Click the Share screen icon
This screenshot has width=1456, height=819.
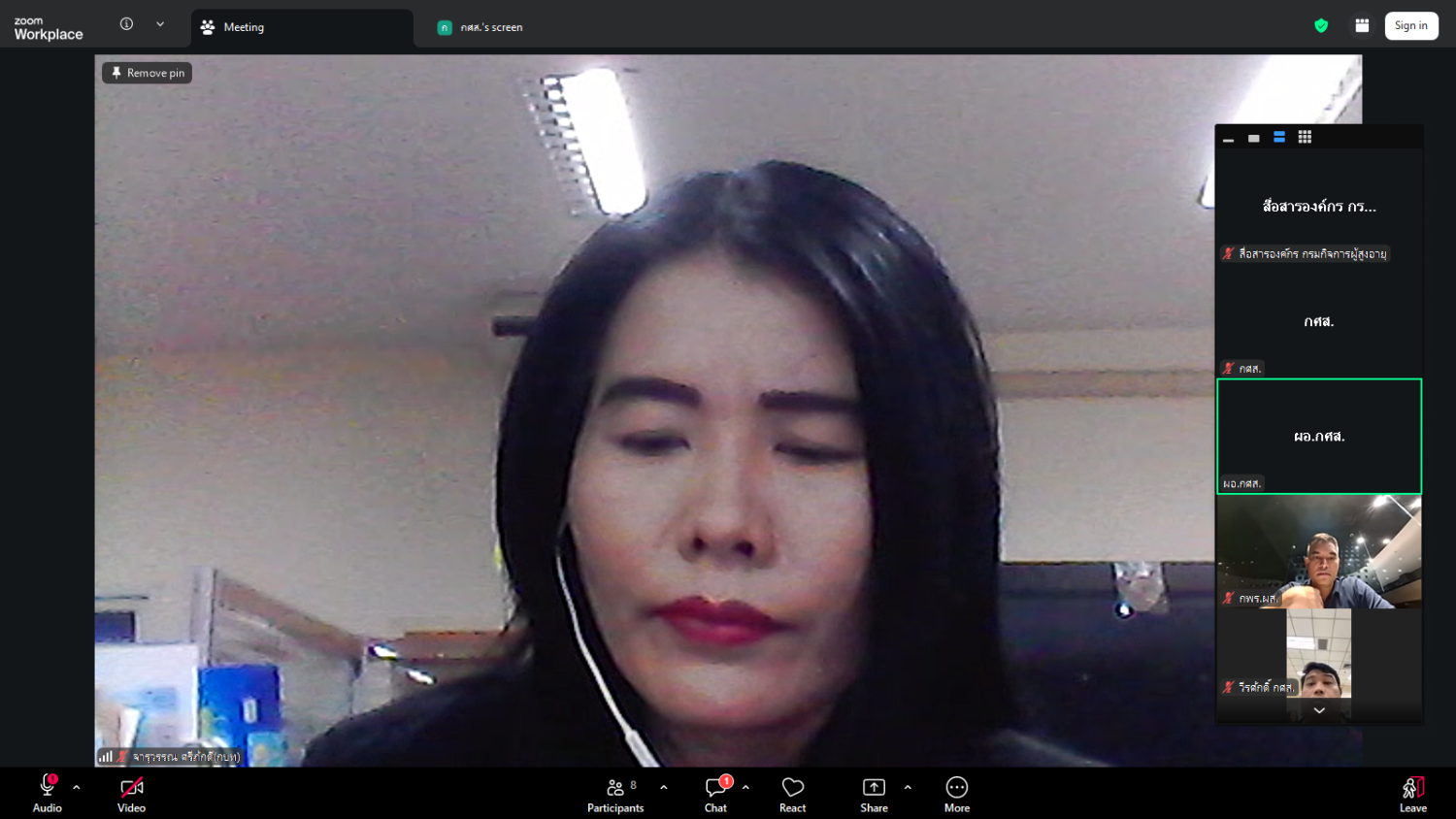tap(874, 792)
